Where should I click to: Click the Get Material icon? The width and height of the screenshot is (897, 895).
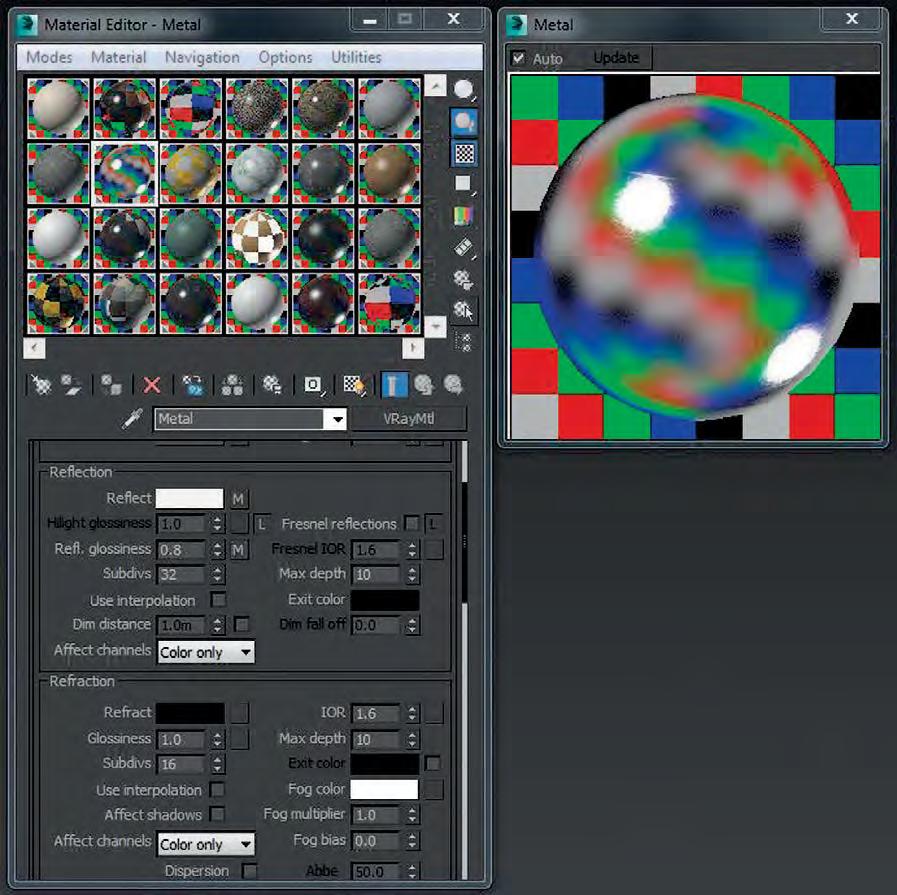pyautogui.click(x=41, y=385)
